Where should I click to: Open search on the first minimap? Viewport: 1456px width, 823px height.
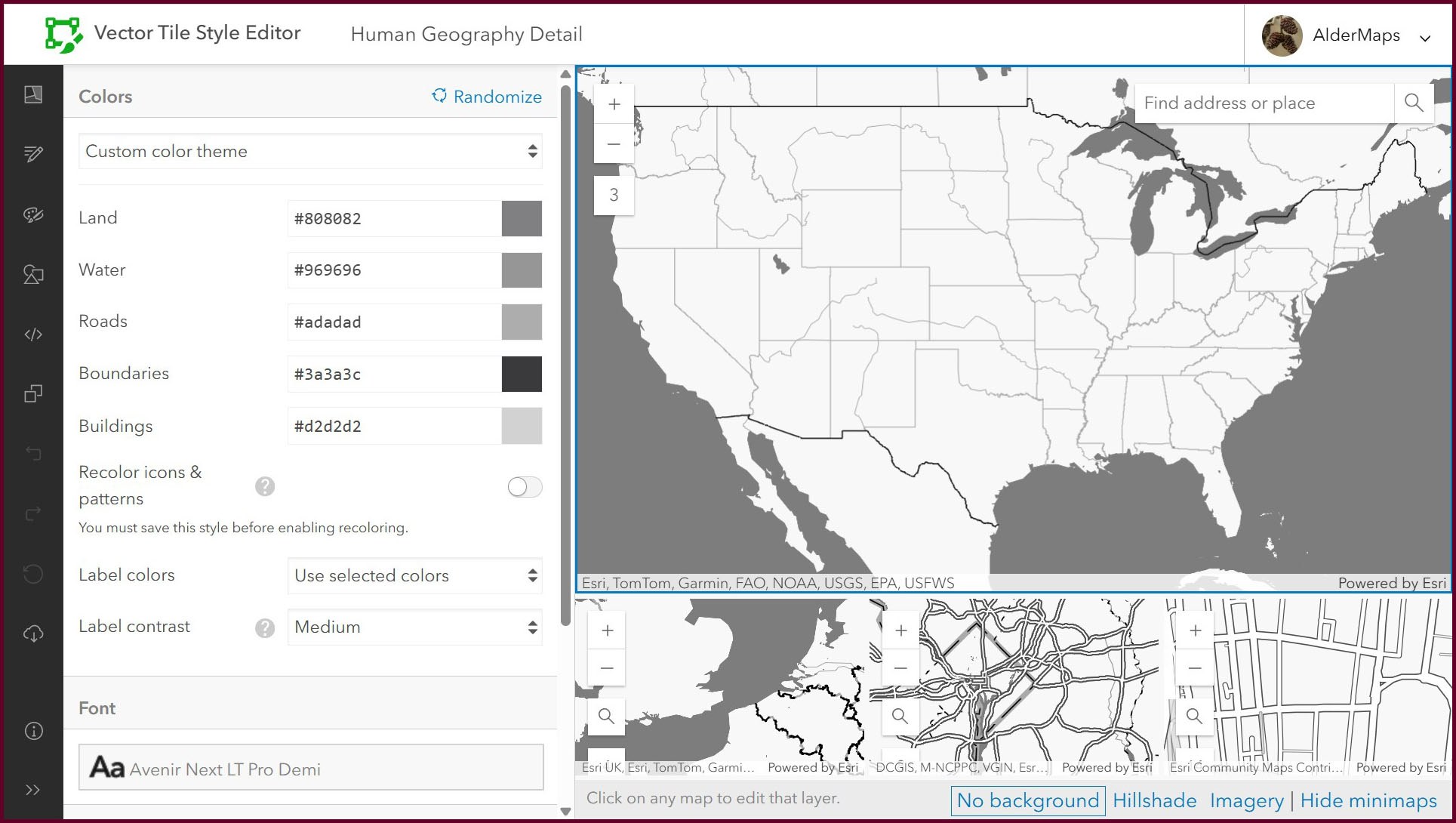pyautogui.click(x=607, y=716)
